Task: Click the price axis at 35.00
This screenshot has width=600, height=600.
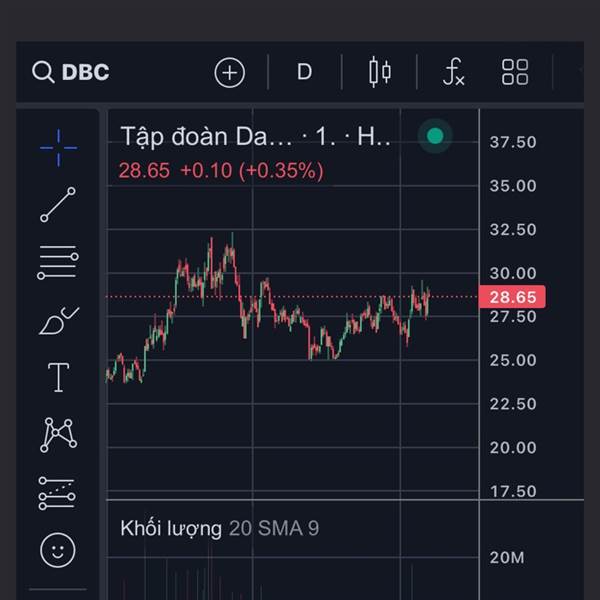Action: pyautogui.click(x=512, y=186)
